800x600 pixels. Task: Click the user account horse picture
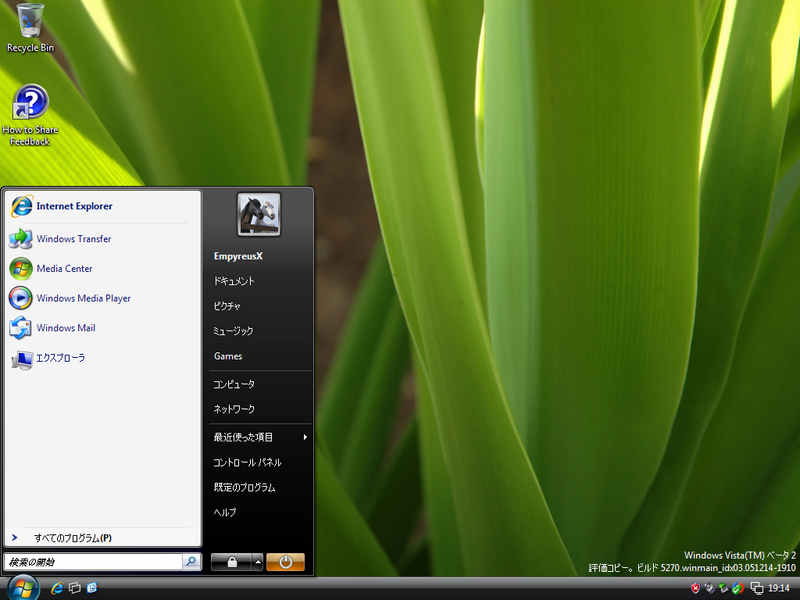[259, 214]
